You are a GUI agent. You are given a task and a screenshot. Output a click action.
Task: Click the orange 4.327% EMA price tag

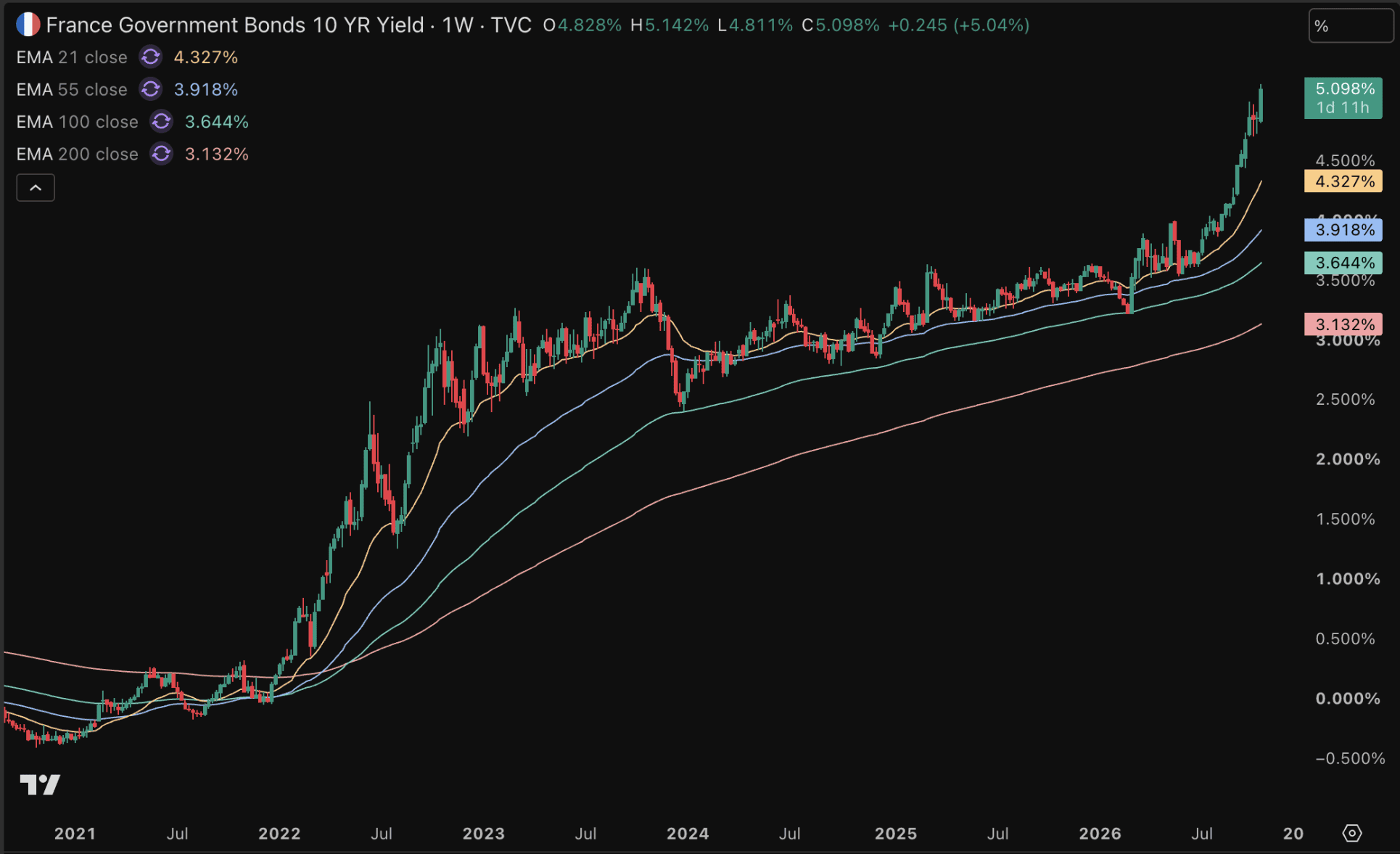pyautogui.click(x=1343, y=181)
